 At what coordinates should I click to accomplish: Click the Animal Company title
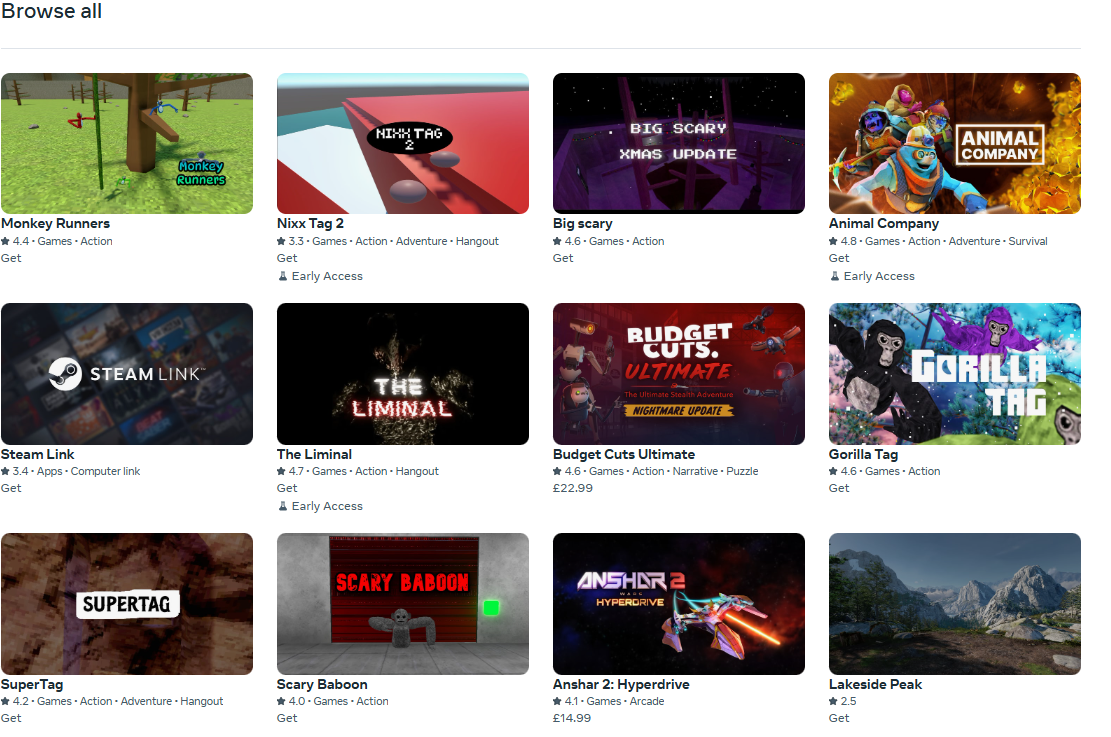click(884, 223)
